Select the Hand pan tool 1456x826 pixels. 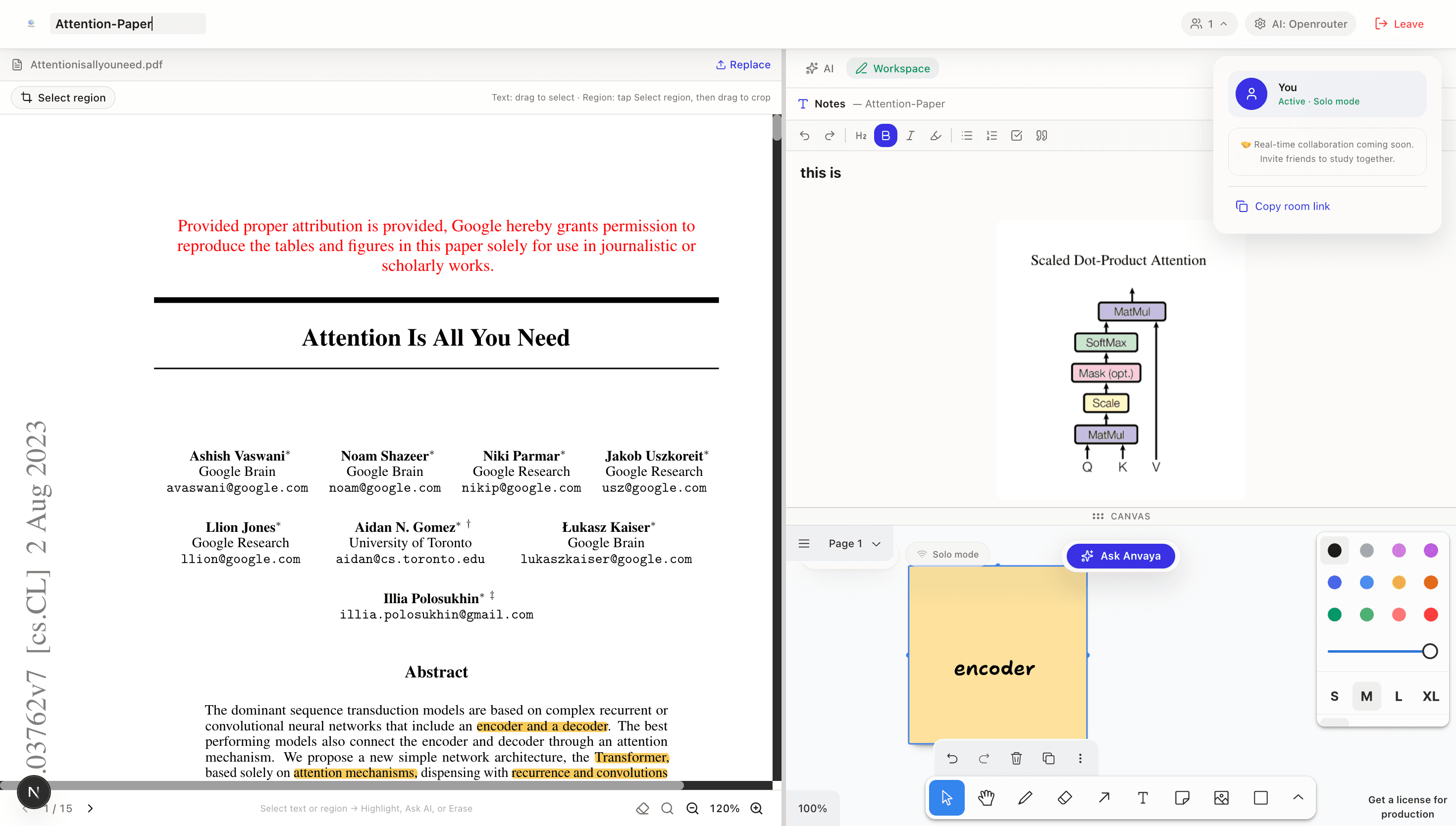(x=987, y=798)
